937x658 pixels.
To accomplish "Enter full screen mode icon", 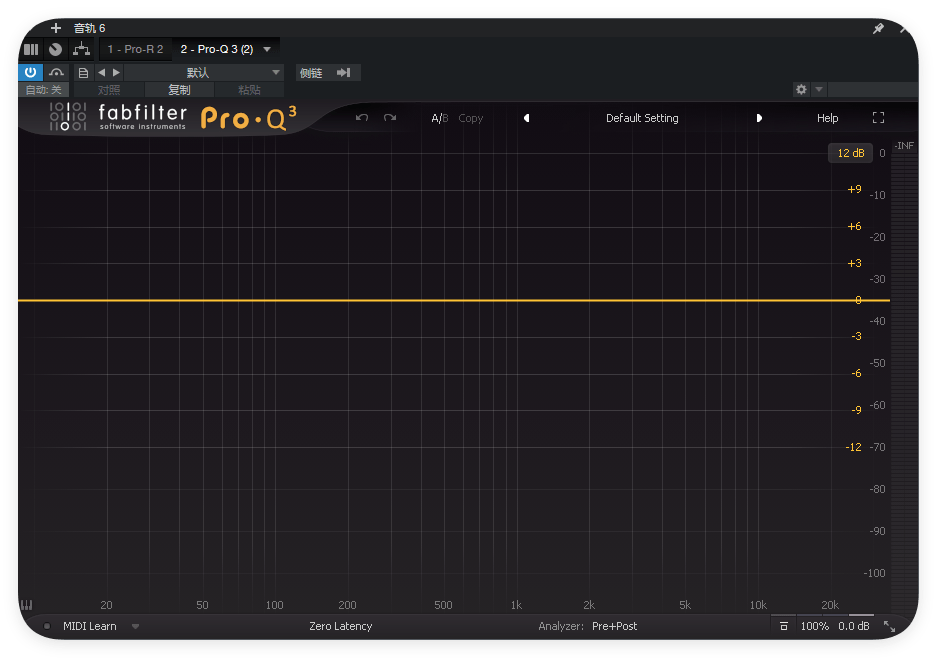I will click(x=878, y=118).
